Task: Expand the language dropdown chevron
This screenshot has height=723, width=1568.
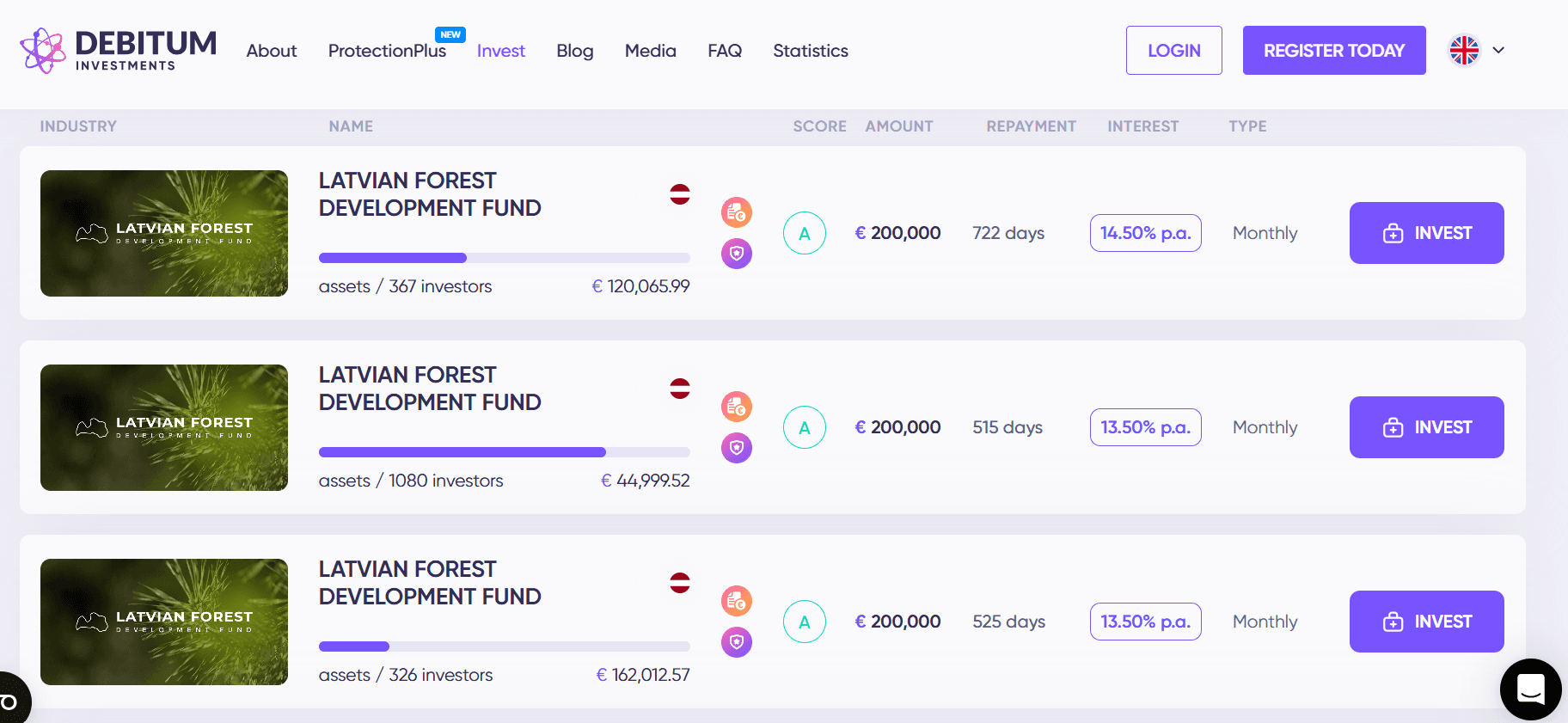Action: coord(1498,51)
